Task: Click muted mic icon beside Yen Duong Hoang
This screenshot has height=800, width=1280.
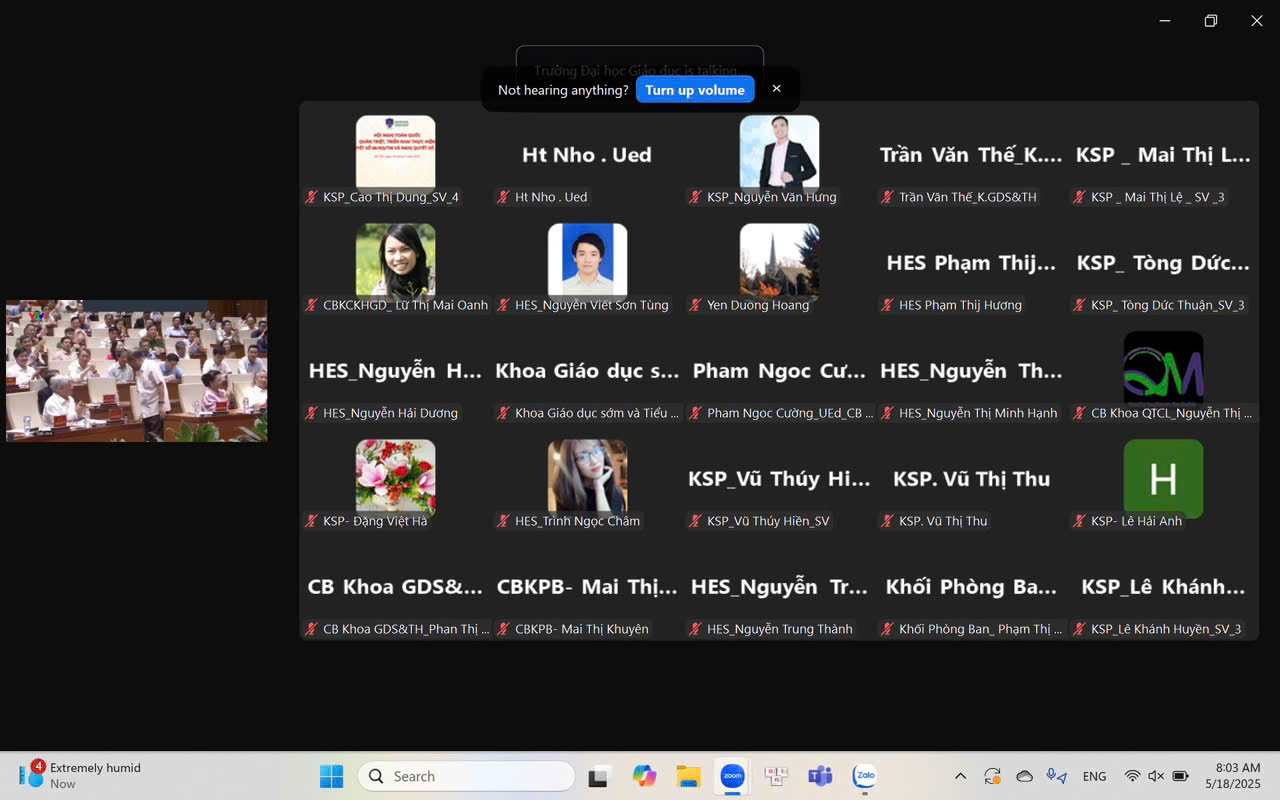Action: tap(696, 305)
